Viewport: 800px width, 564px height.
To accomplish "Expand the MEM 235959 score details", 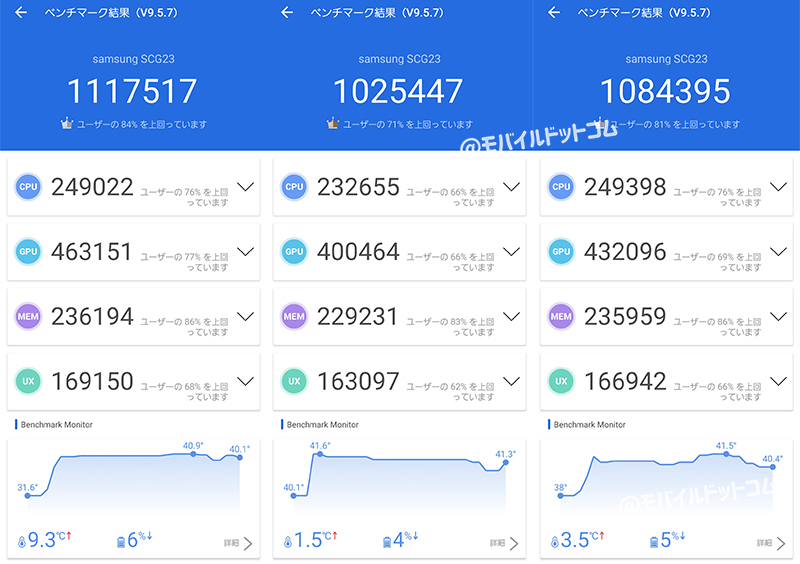I will click(778, 316).
